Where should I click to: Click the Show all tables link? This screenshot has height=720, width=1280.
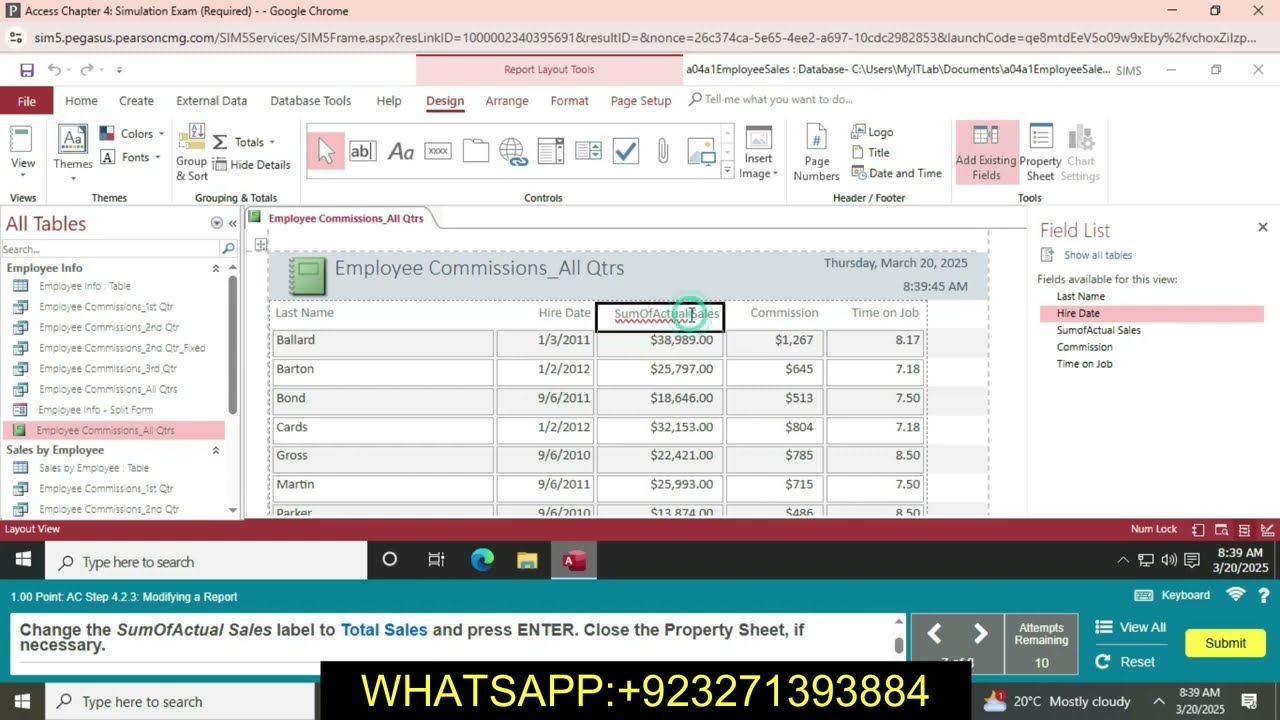tap(1098, 255)
